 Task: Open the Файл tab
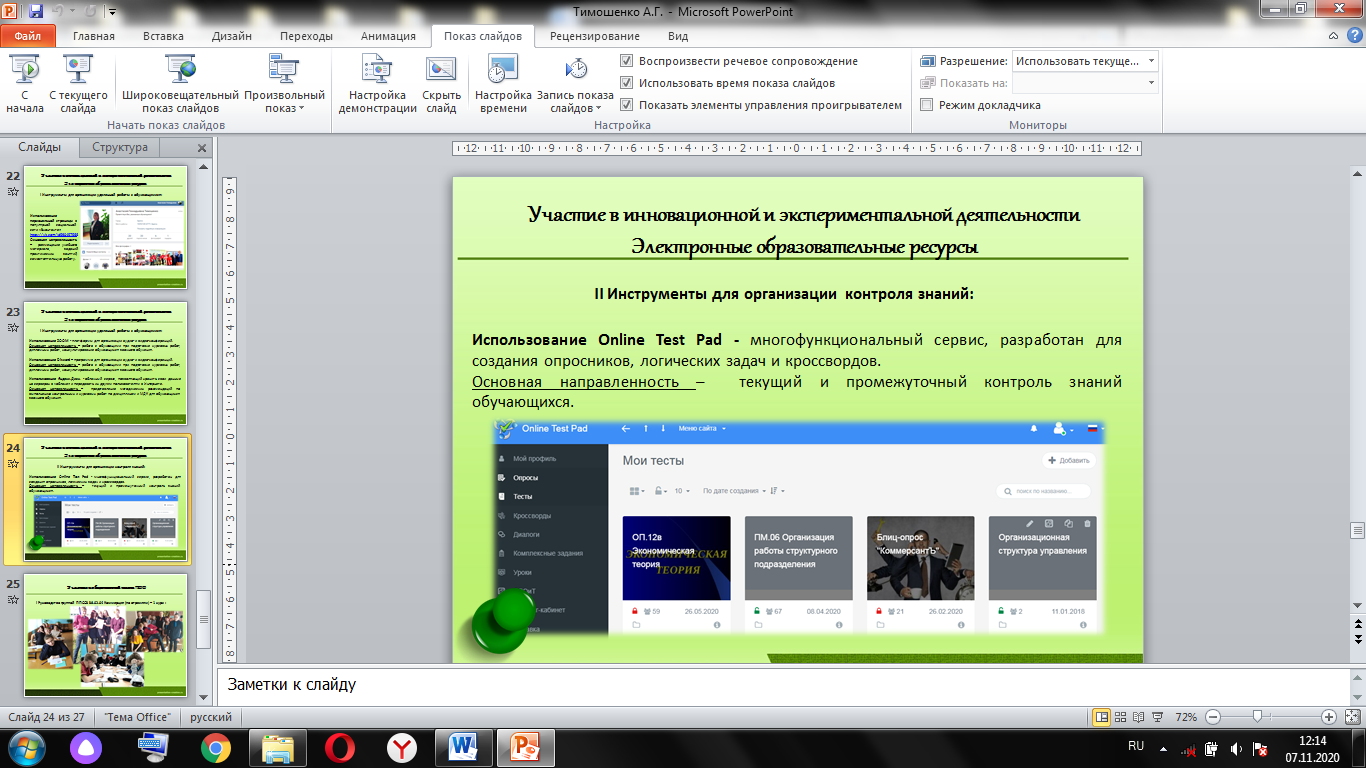click(x=28, y=36)
